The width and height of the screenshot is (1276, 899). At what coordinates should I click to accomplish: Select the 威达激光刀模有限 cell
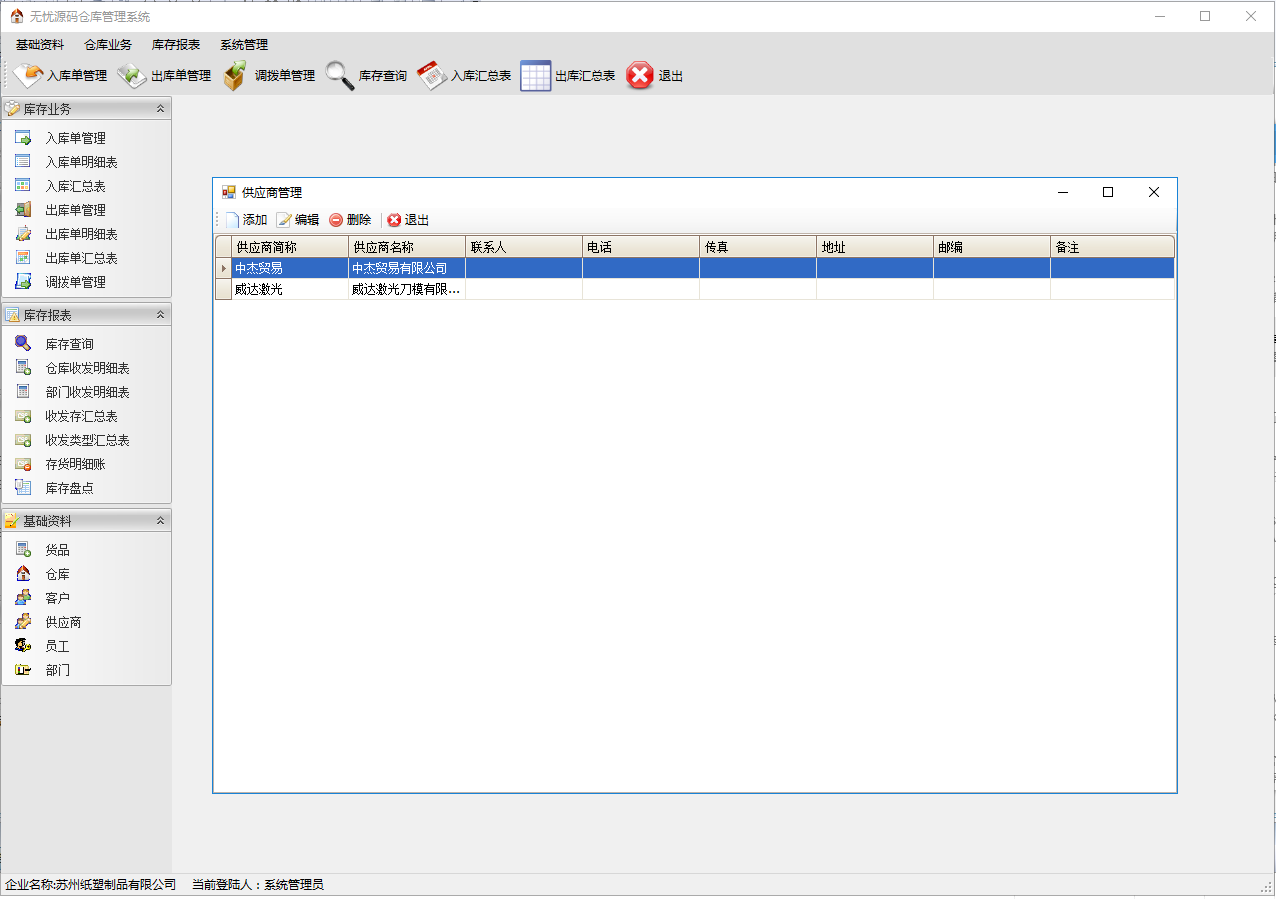[x=407, y=289]
